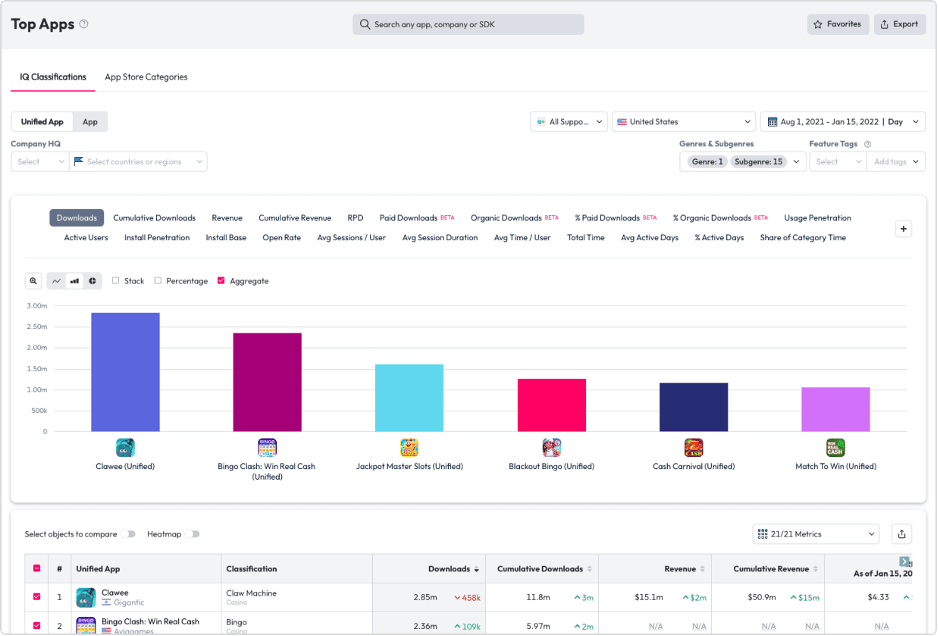The image size is (938, 636).
Task: Enable the Percentage checkbox
Action: coord(158,280)
